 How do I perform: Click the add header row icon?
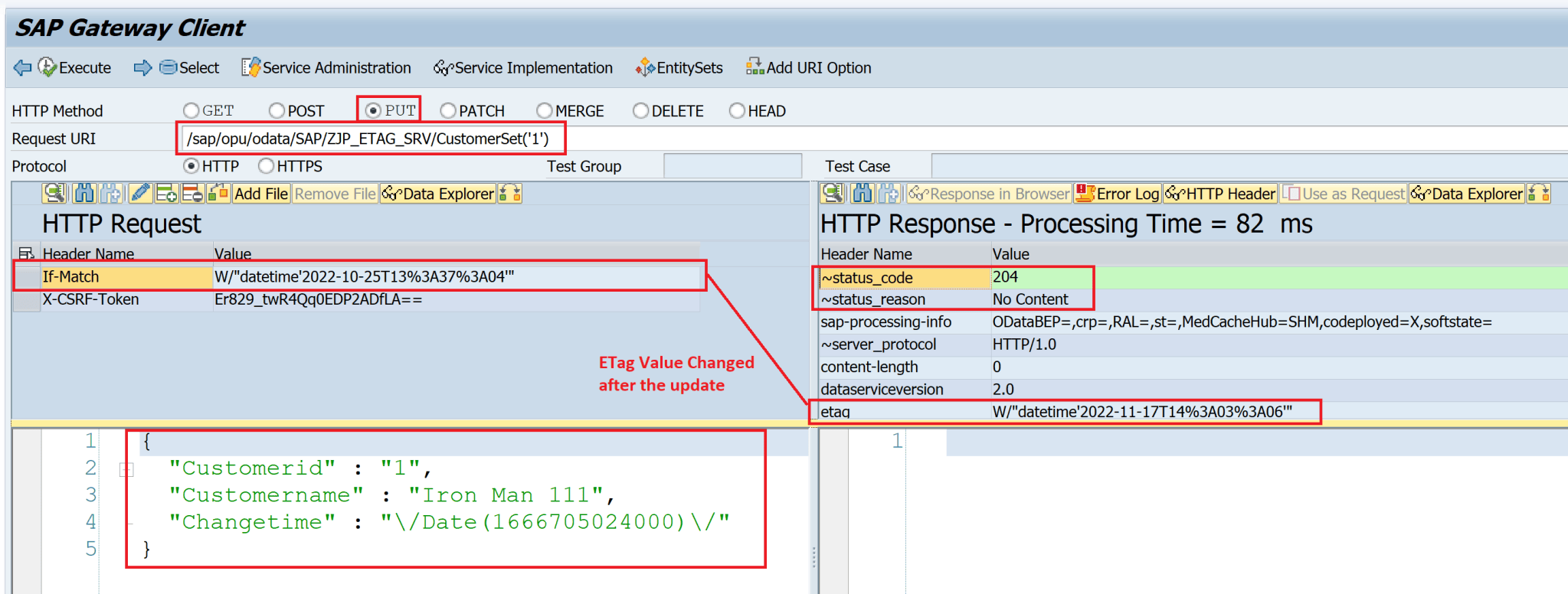click(x=166, y=194)
